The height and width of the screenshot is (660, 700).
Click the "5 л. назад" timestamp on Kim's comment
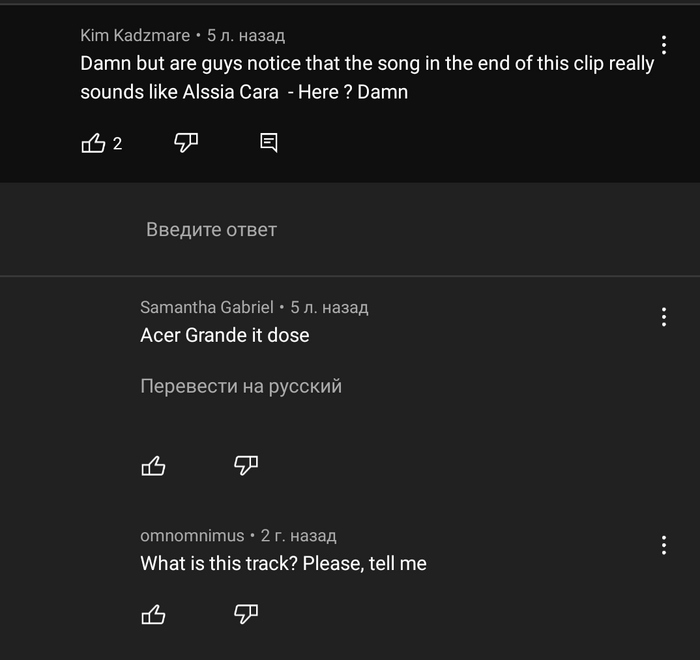coord(246,35)
